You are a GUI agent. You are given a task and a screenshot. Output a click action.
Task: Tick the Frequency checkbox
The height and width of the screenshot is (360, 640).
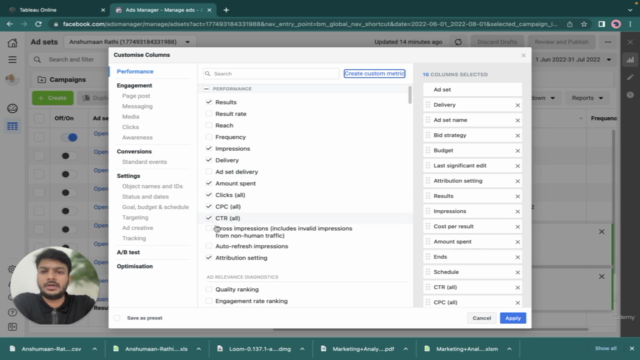[209, 137]
